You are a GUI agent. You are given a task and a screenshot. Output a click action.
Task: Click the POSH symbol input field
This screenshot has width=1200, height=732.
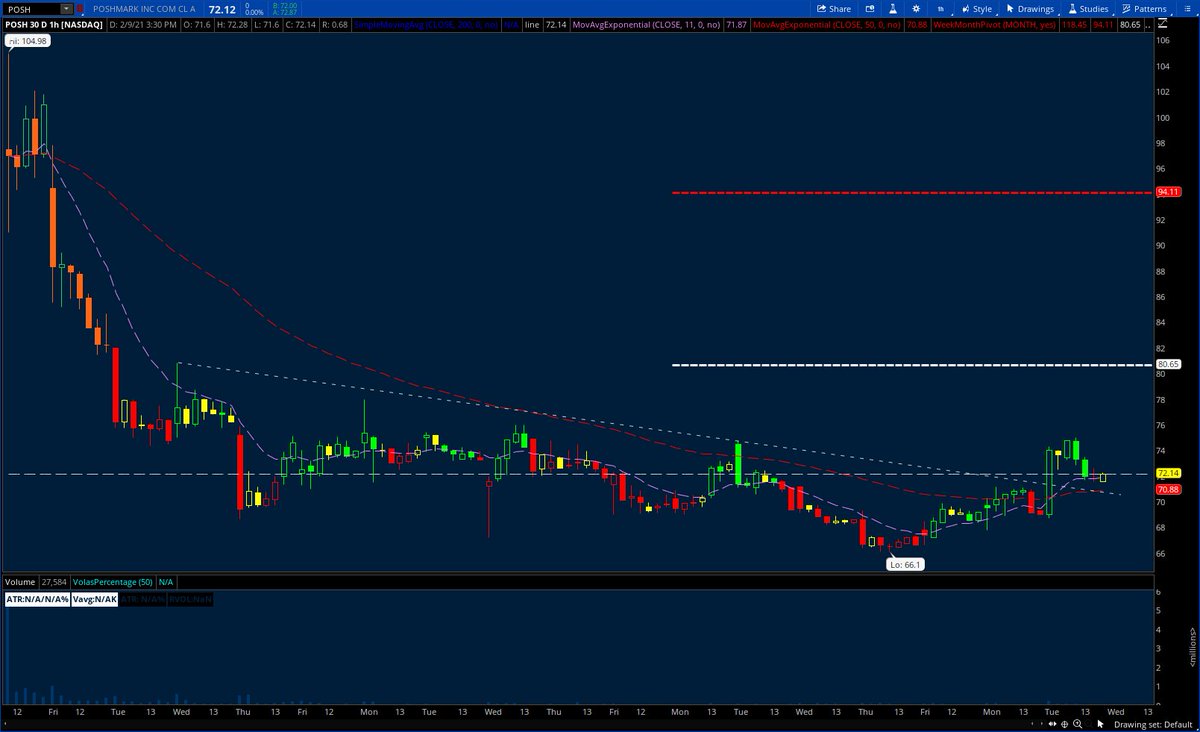32,9
